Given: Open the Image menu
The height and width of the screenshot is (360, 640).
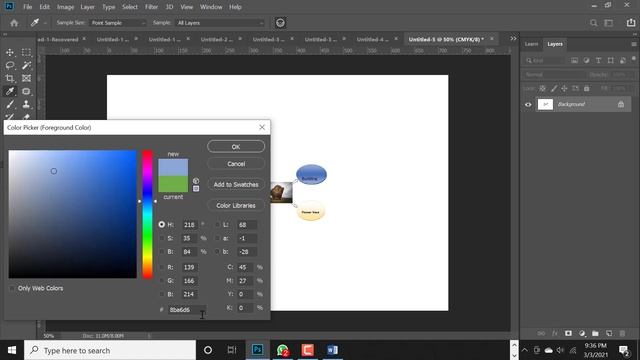Looking at the screenshot, I should tap(65, 7).
